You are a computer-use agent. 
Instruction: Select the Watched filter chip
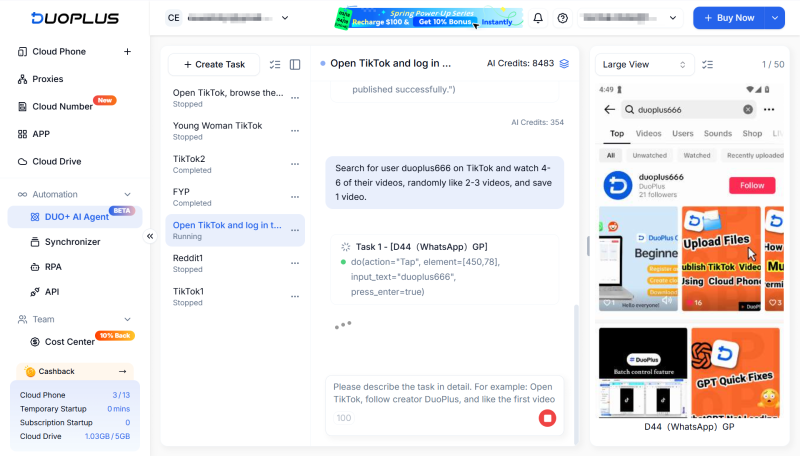point(697,155)
